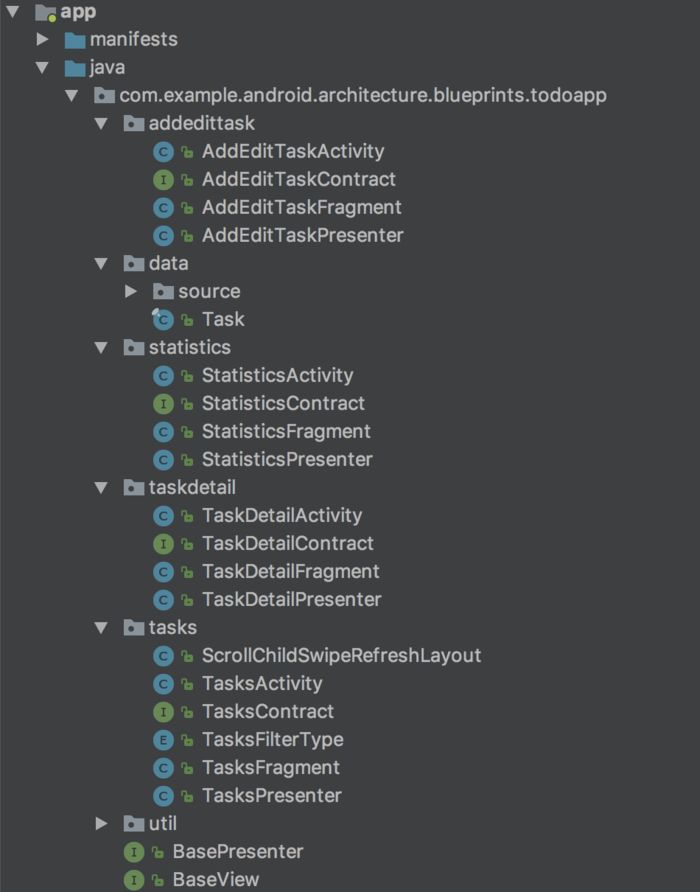Click the interface icon beside AddEditTaskContract

tap(163, 180)
